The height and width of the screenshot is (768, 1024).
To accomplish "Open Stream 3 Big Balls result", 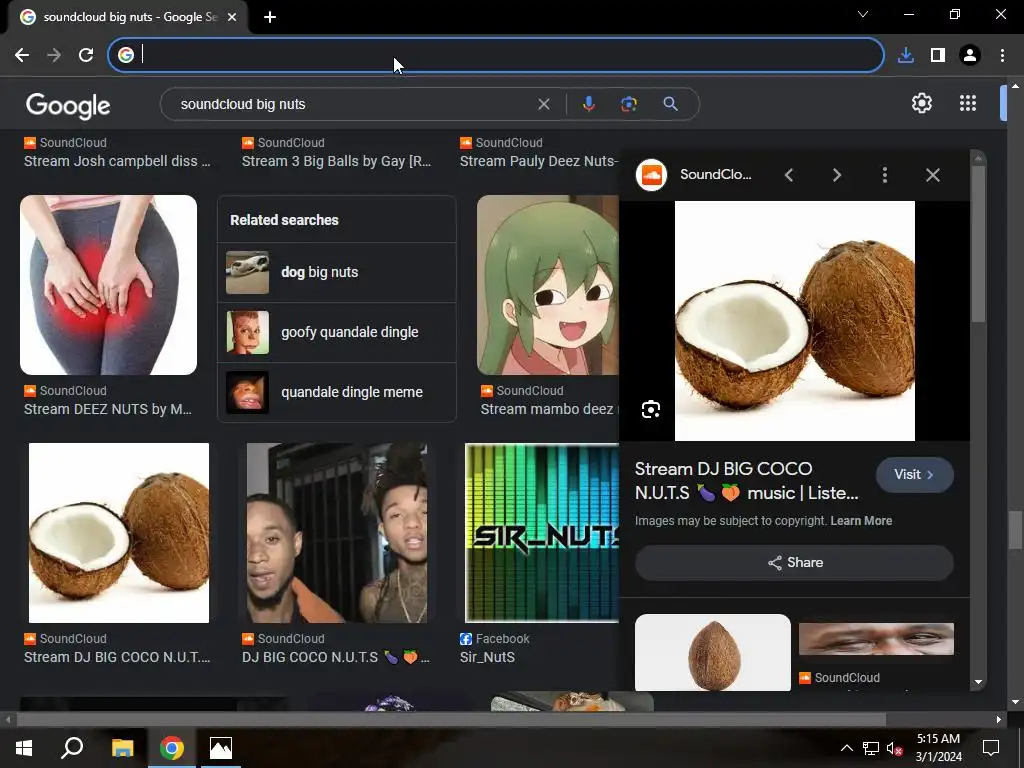I will 336,161.
